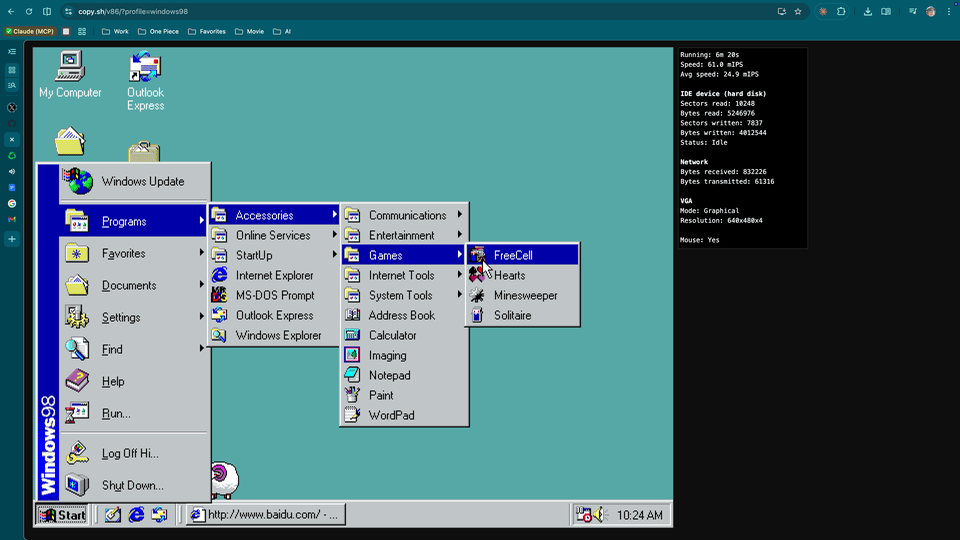
Task: Open Notepad from the Accessories menu
Action: (x=389, y=375)
